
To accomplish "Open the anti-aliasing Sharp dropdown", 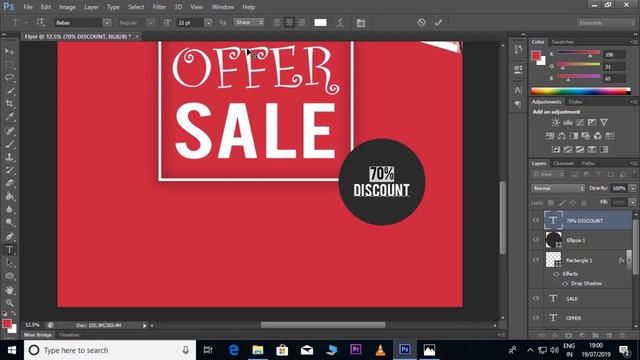I will tap(249, 22).
